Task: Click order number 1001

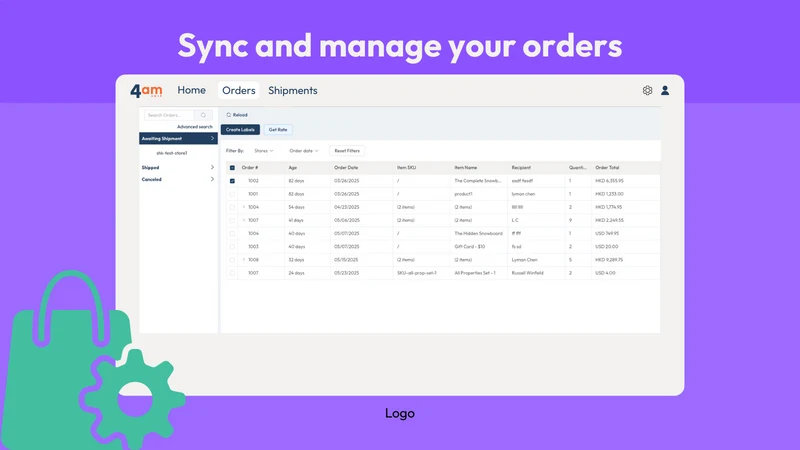Action: click(x=253, y=194)
